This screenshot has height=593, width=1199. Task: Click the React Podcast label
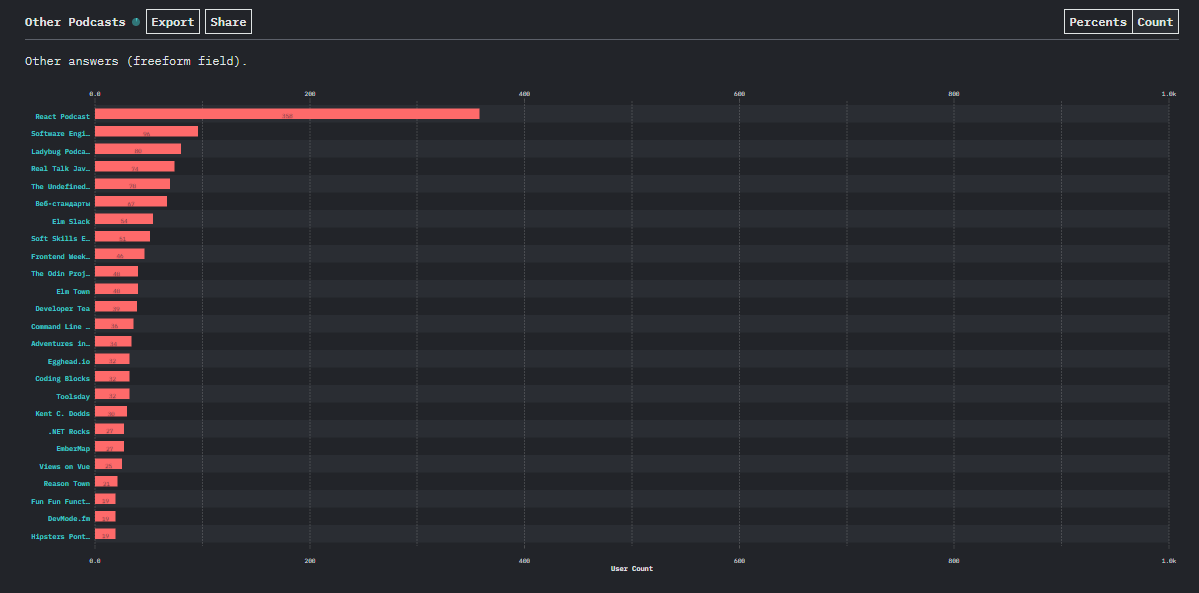[63, 116]
